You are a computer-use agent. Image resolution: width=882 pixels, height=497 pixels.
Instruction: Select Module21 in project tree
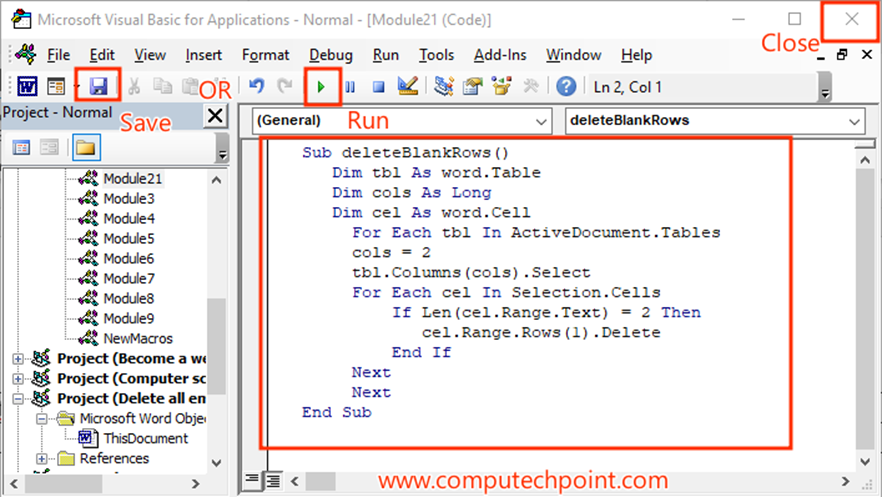tap(133, 179)
